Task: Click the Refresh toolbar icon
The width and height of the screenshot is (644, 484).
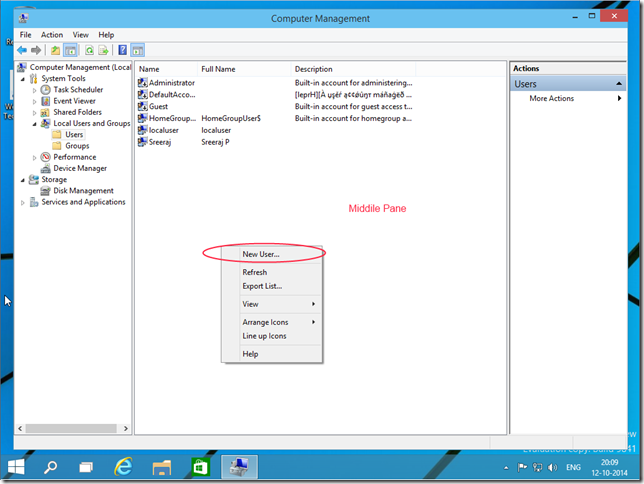Action: [89, 51]
